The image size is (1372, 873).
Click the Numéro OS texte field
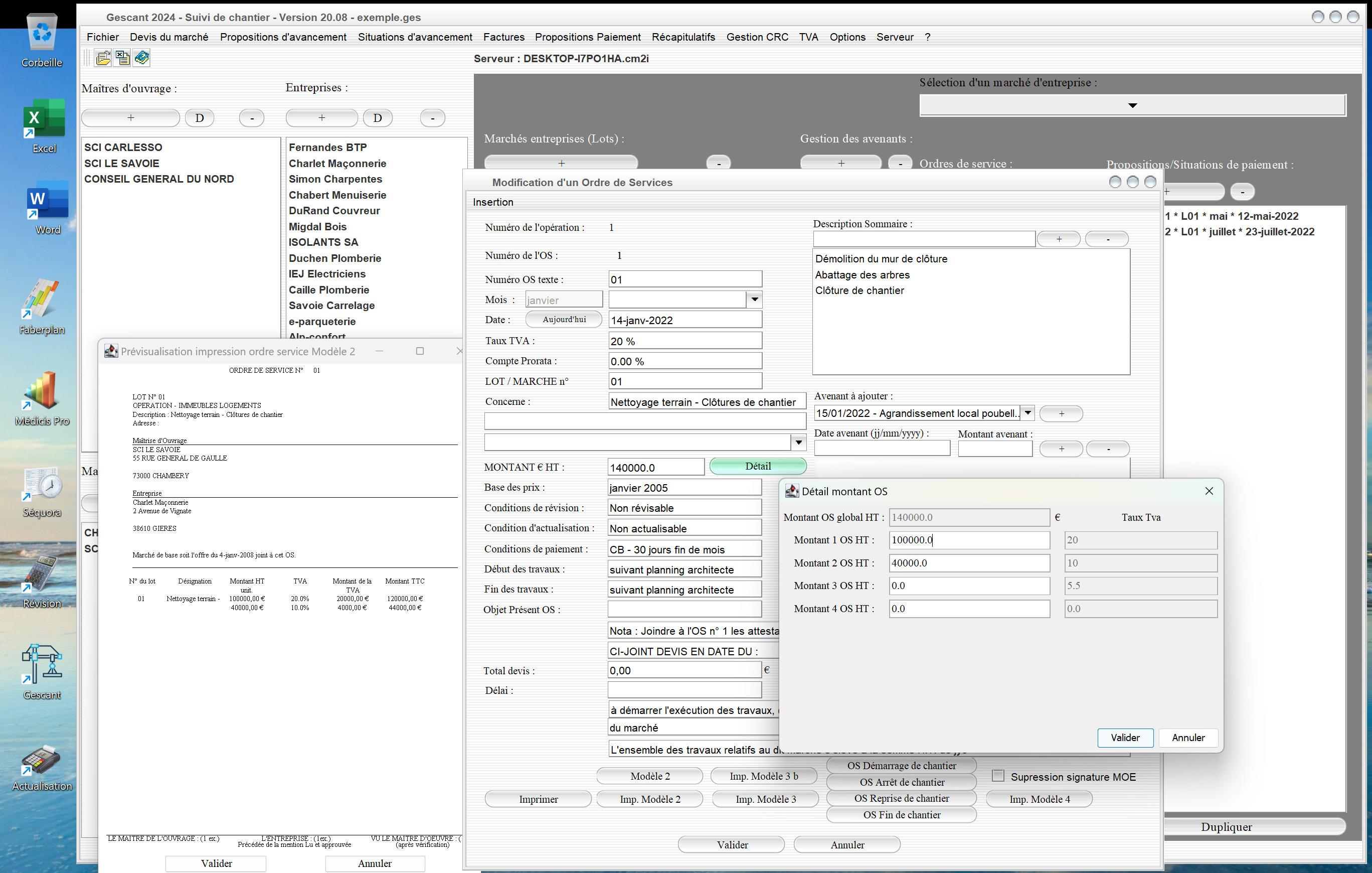[x=685, y=279]
